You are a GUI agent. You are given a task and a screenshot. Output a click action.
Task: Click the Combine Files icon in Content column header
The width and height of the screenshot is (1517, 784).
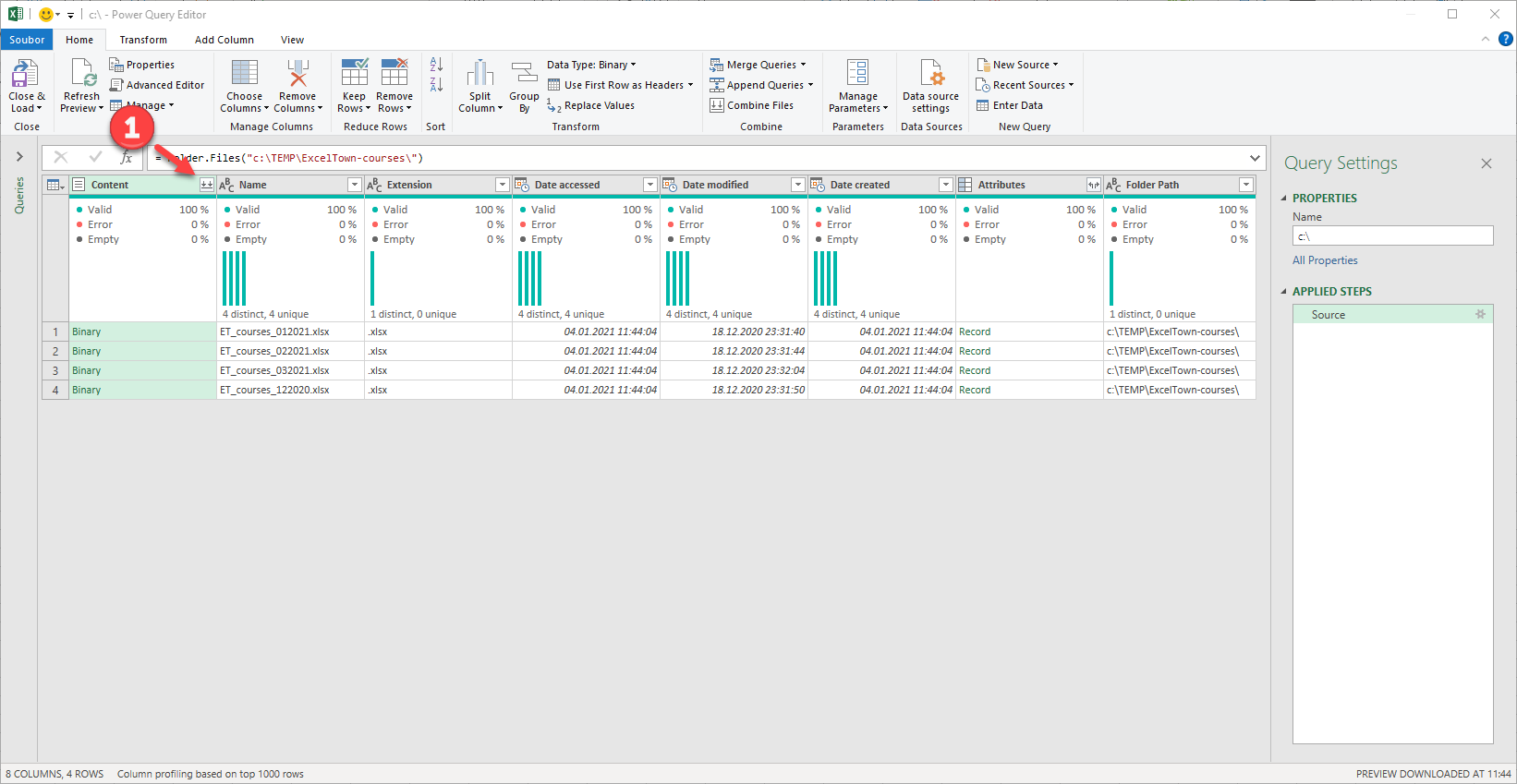click(207, 185)
